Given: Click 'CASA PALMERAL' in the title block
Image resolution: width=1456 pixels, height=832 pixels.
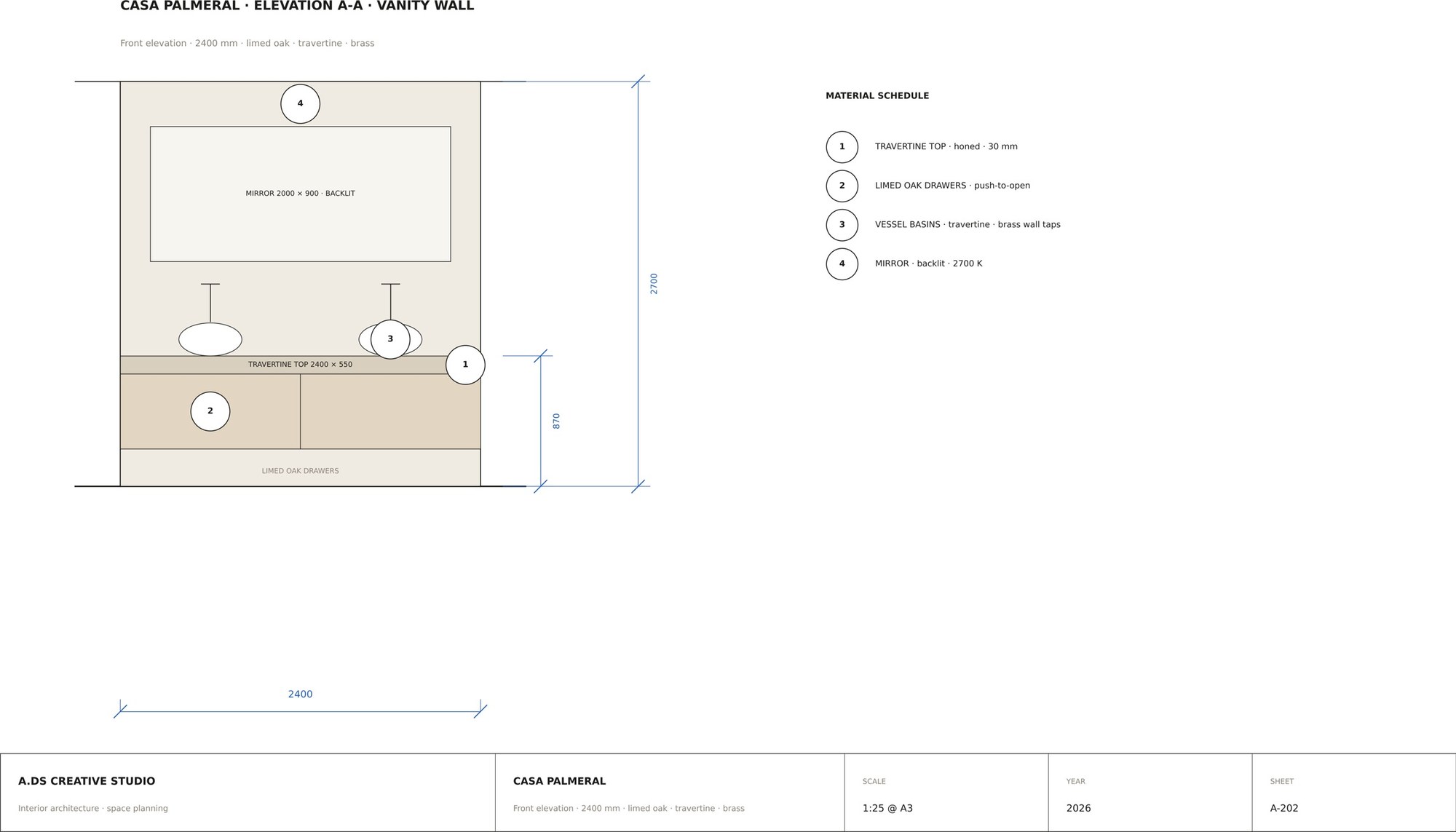Looking at the screenshot, I should [559, 781].
